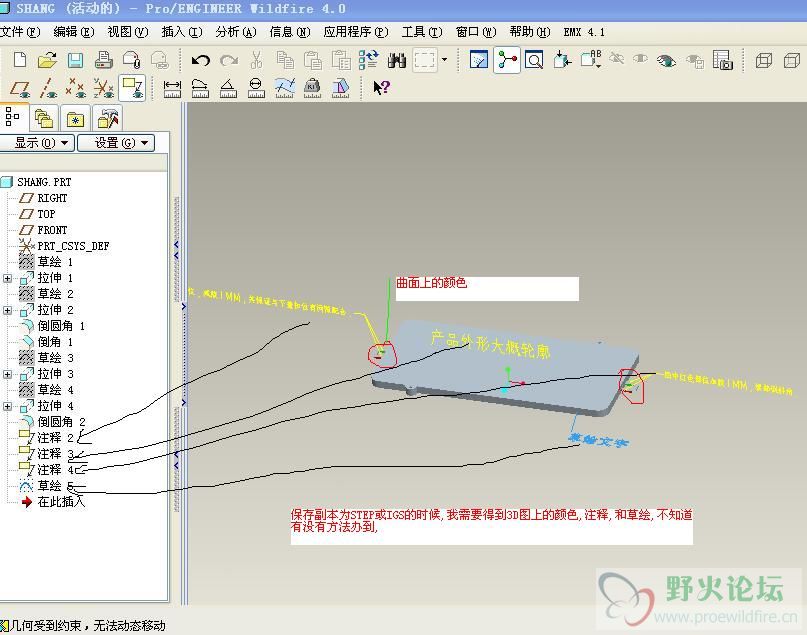Screen dimensions: 807x635
Task: Open the Reorient View tool
Action: [x=562, y=60]
